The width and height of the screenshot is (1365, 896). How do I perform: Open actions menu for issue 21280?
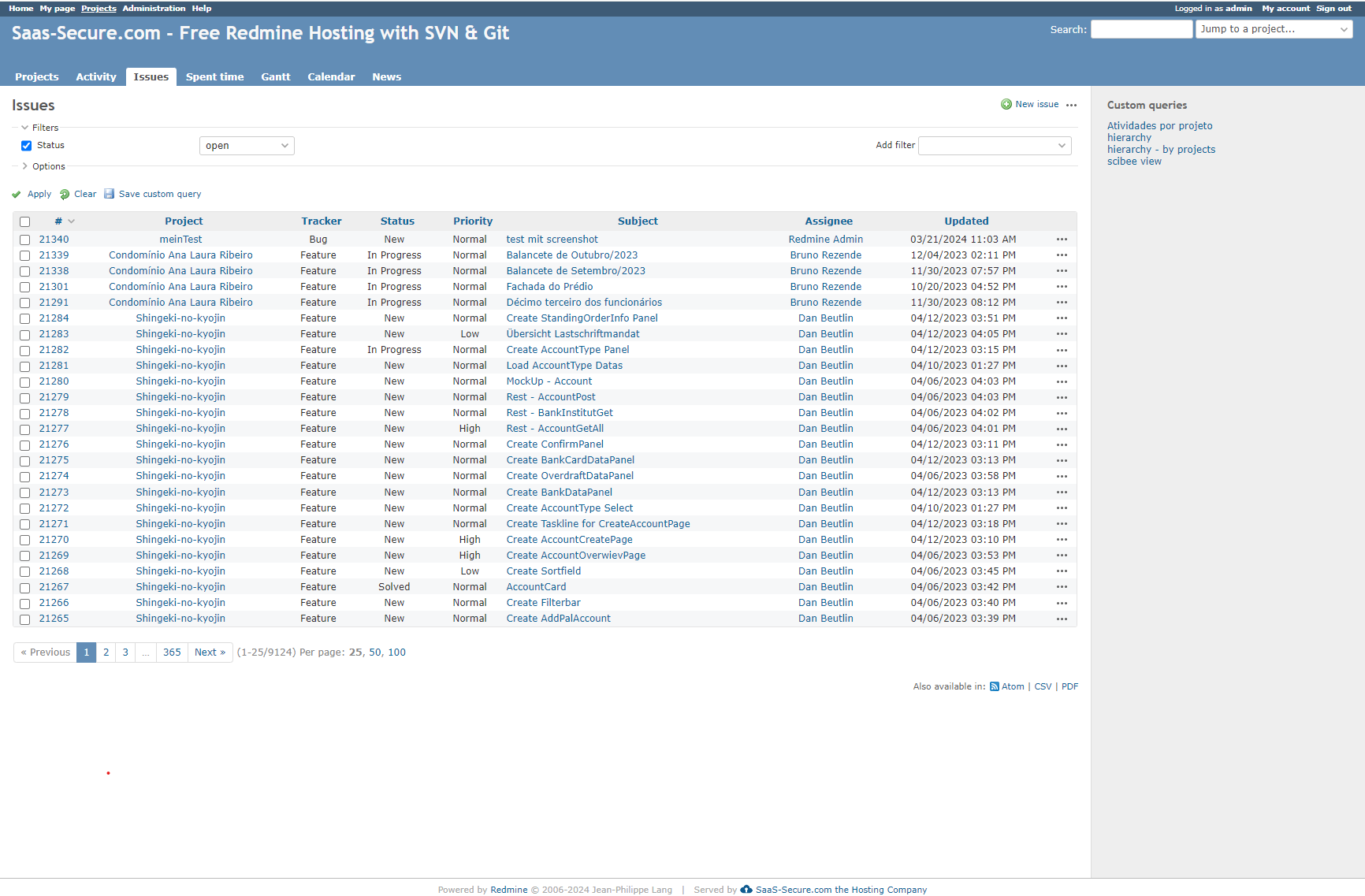pos(1062,381)
